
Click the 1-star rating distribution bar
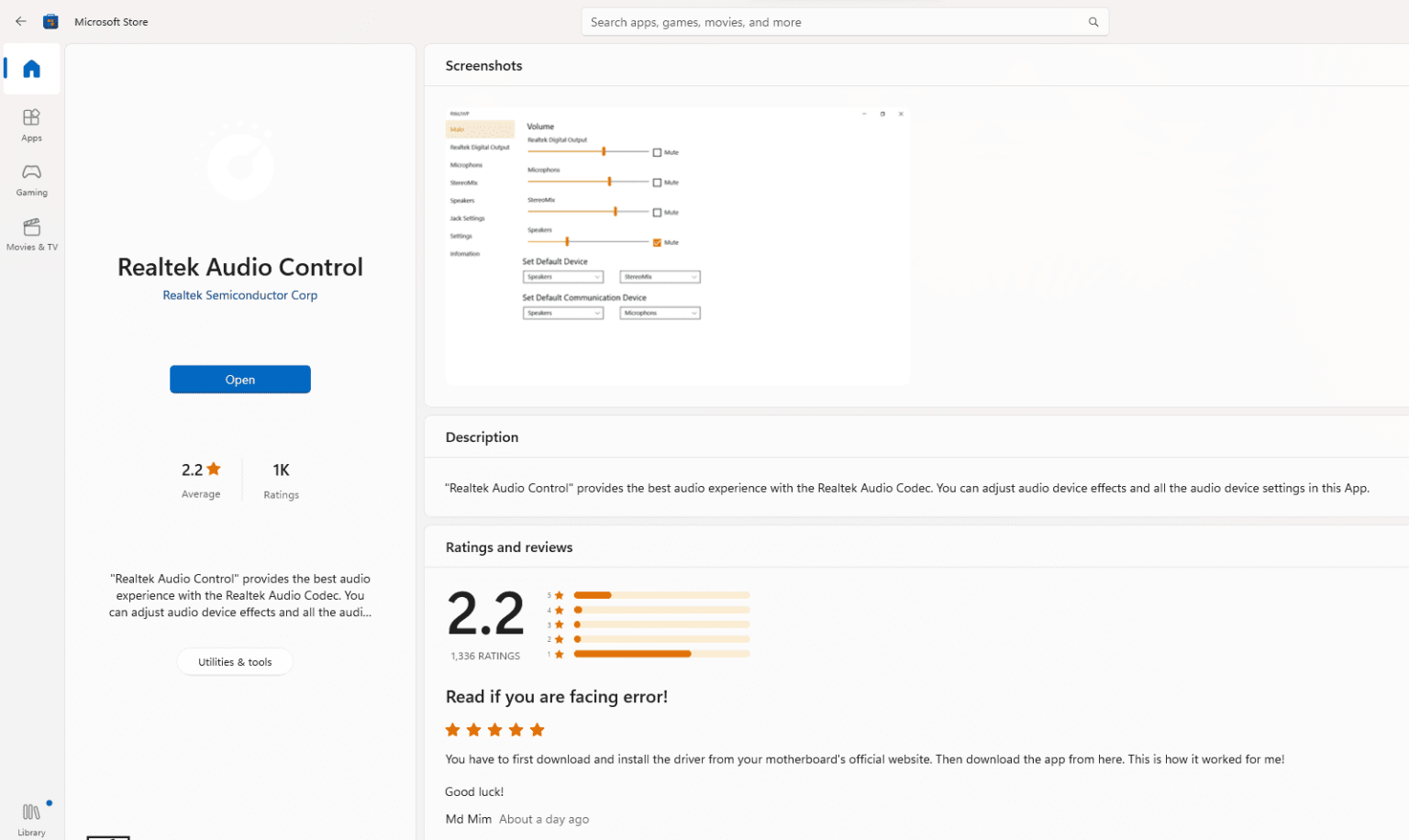[660, 654]
